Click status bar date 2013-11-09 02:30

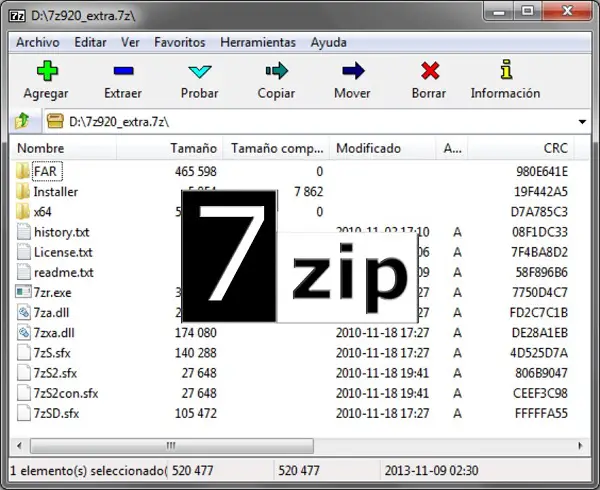[431, 470]
